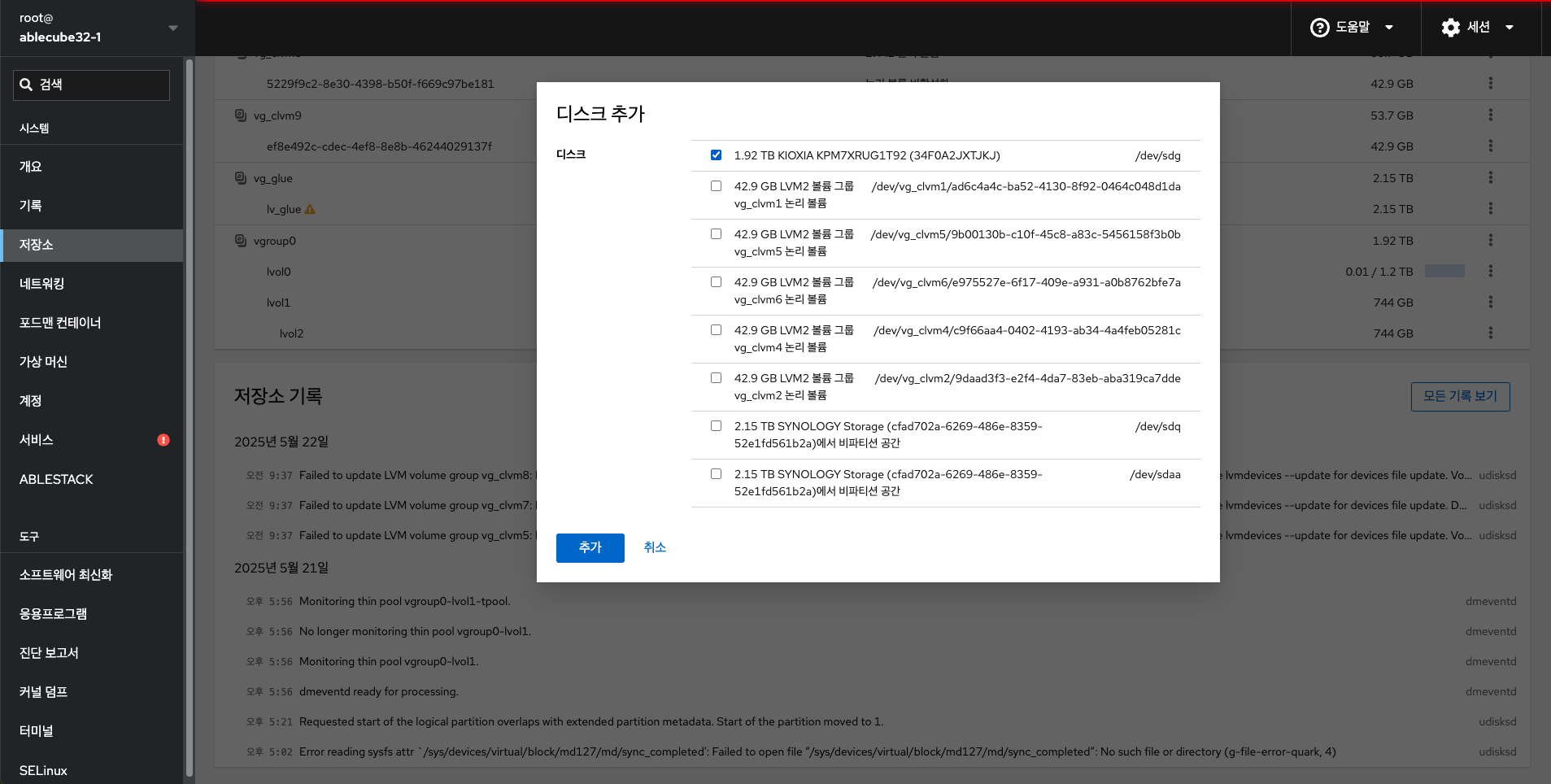Check the vg_clvm1 logical volume checkbox
Screen dimensions: 1551x784
[x=716, y=186]
